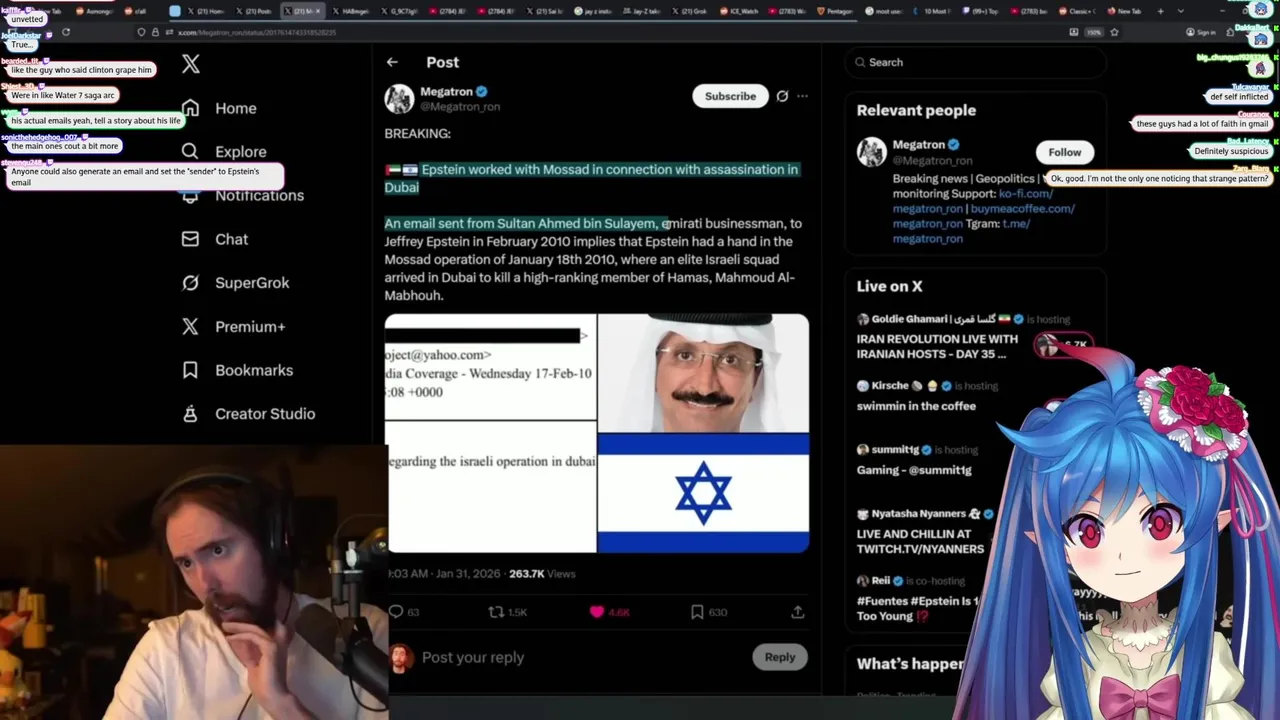1280x720 pixels.
Task: Open the photo of the smiling businessman
Action: (703, 373)
